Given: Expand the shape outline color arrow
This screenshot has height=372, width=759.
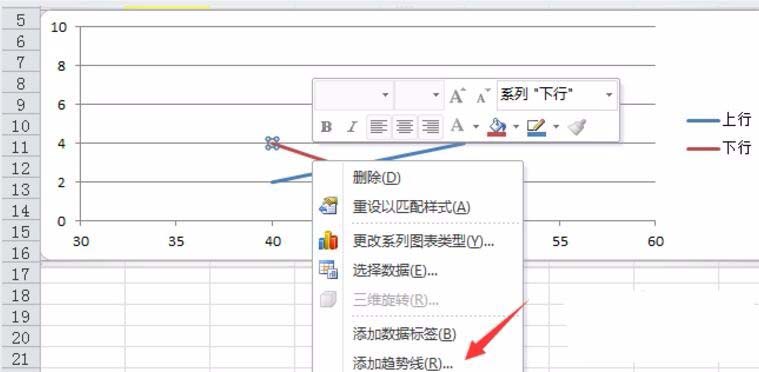Looking at the screenshot, I should pos(556,127).
